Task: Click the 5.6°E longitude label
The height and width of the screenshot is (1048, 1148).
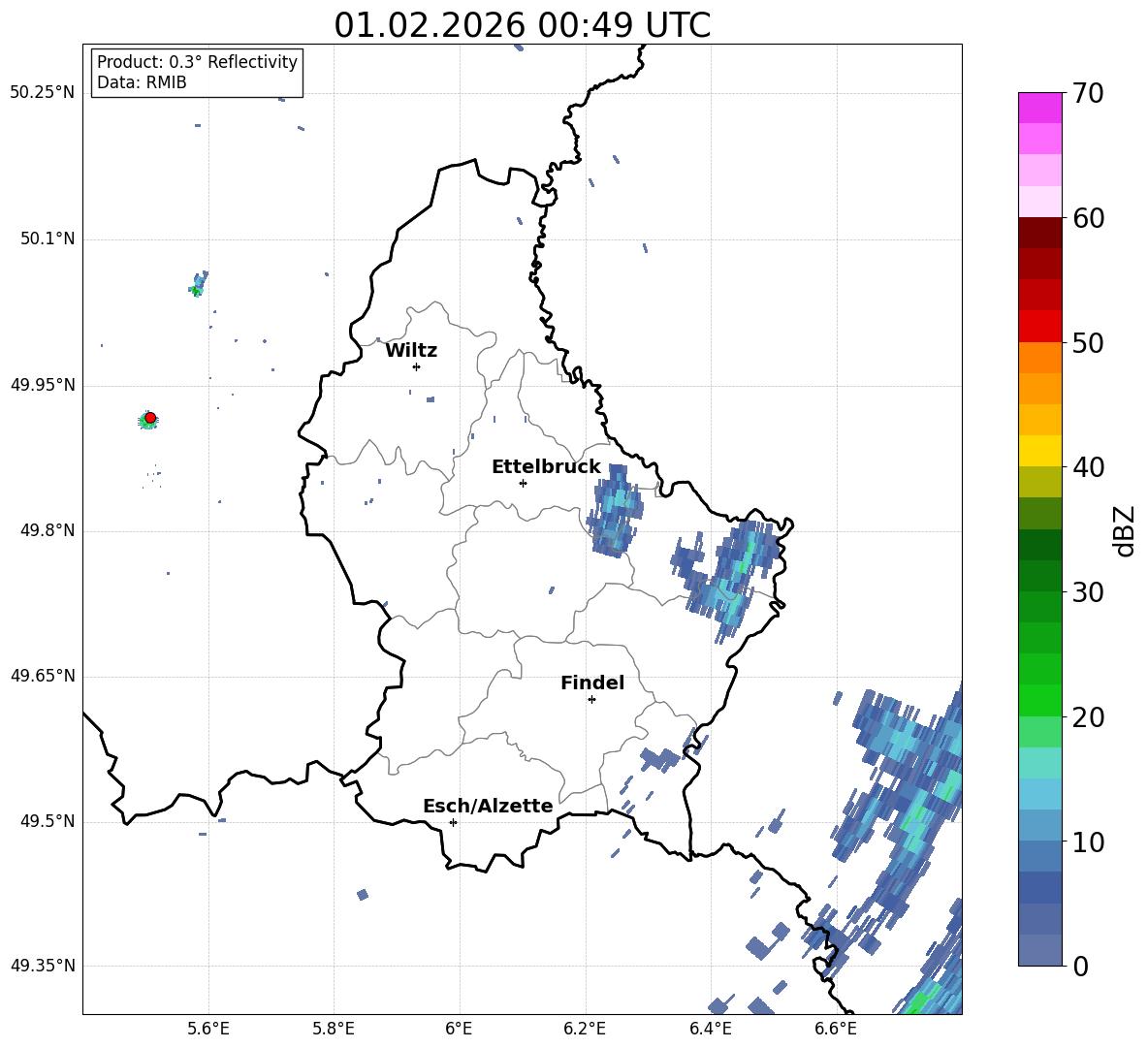Action: [208, 1029]
